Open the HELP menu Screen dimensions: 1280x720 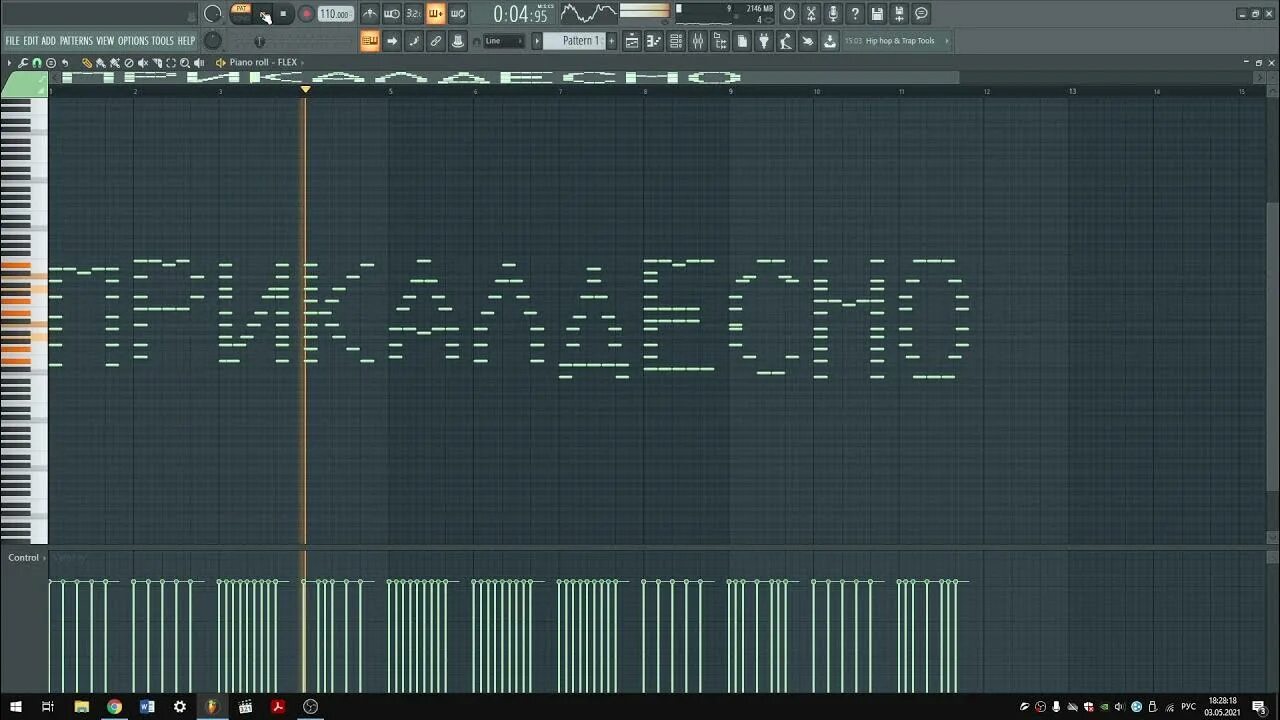tap(186, 41)
